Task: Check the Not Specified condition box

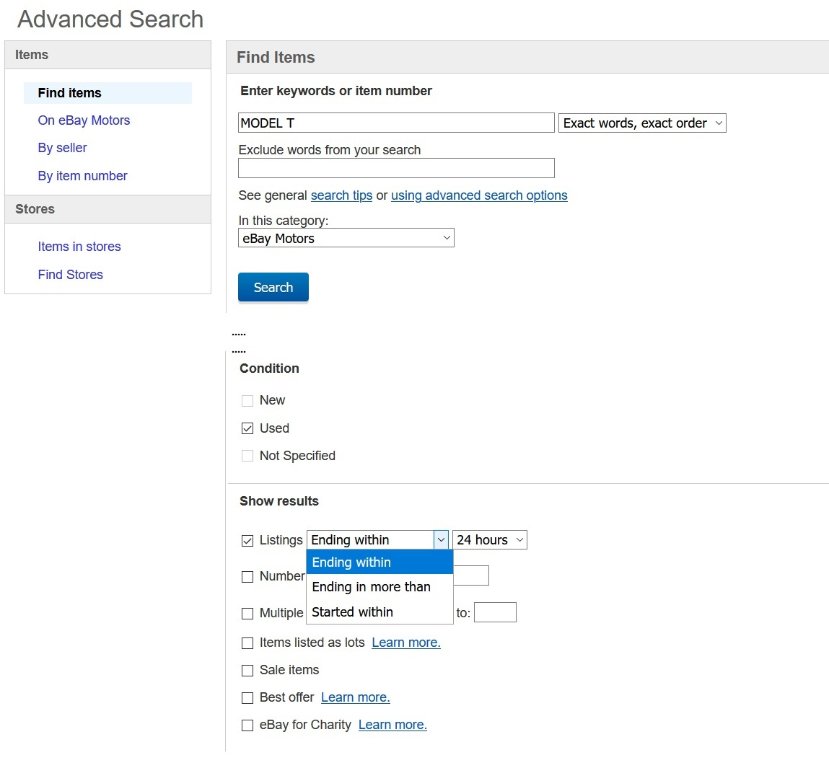Action: coord(247,456)
